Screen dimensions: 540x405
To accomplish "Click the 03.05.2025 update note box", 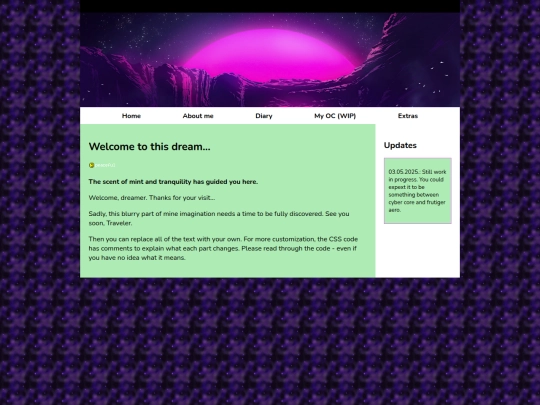I will pos(418,191).
